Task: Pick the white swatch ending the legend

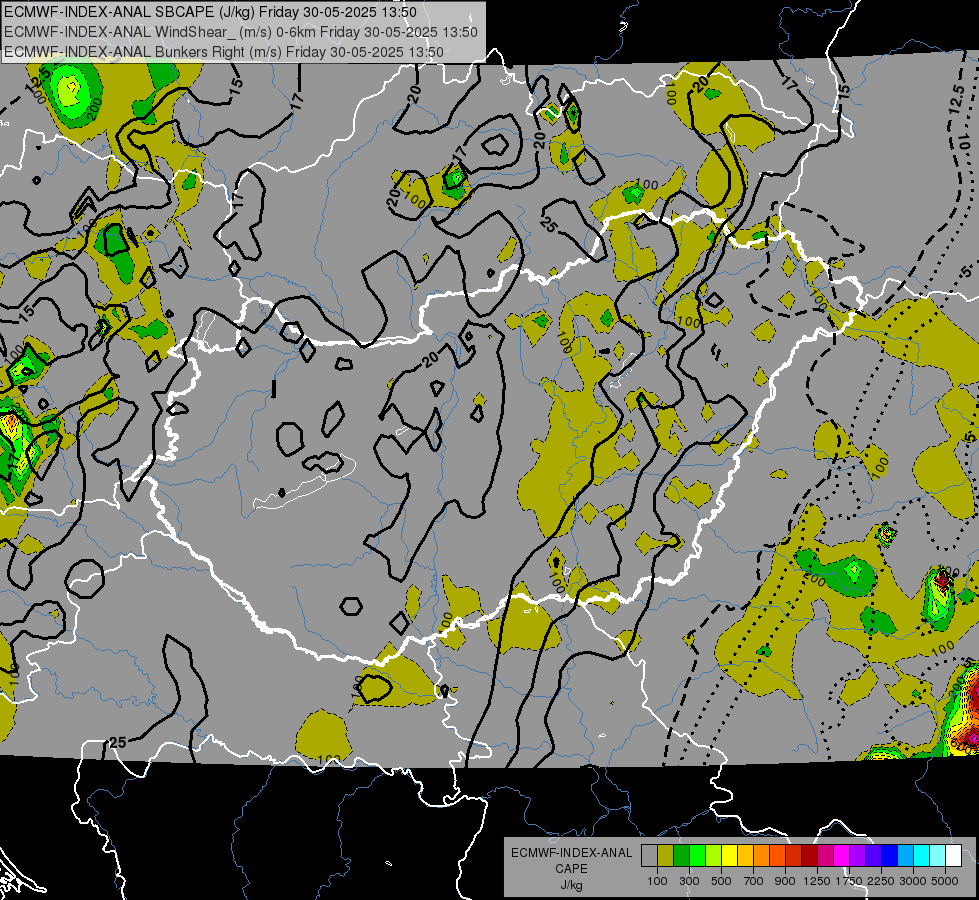Action: click(x=953, y=856)
